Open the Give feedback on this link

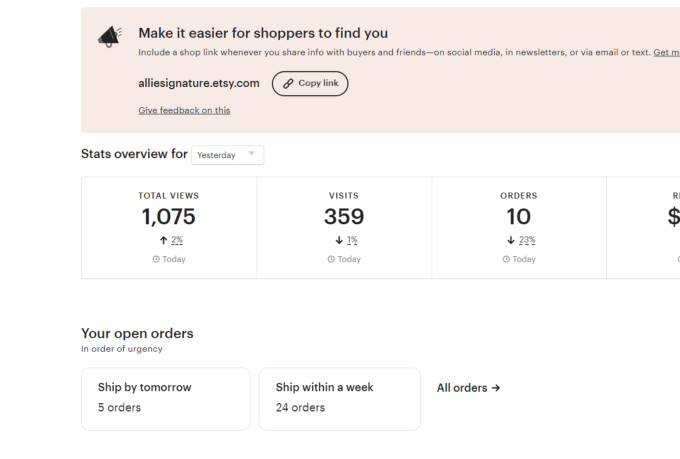[184, 110]
